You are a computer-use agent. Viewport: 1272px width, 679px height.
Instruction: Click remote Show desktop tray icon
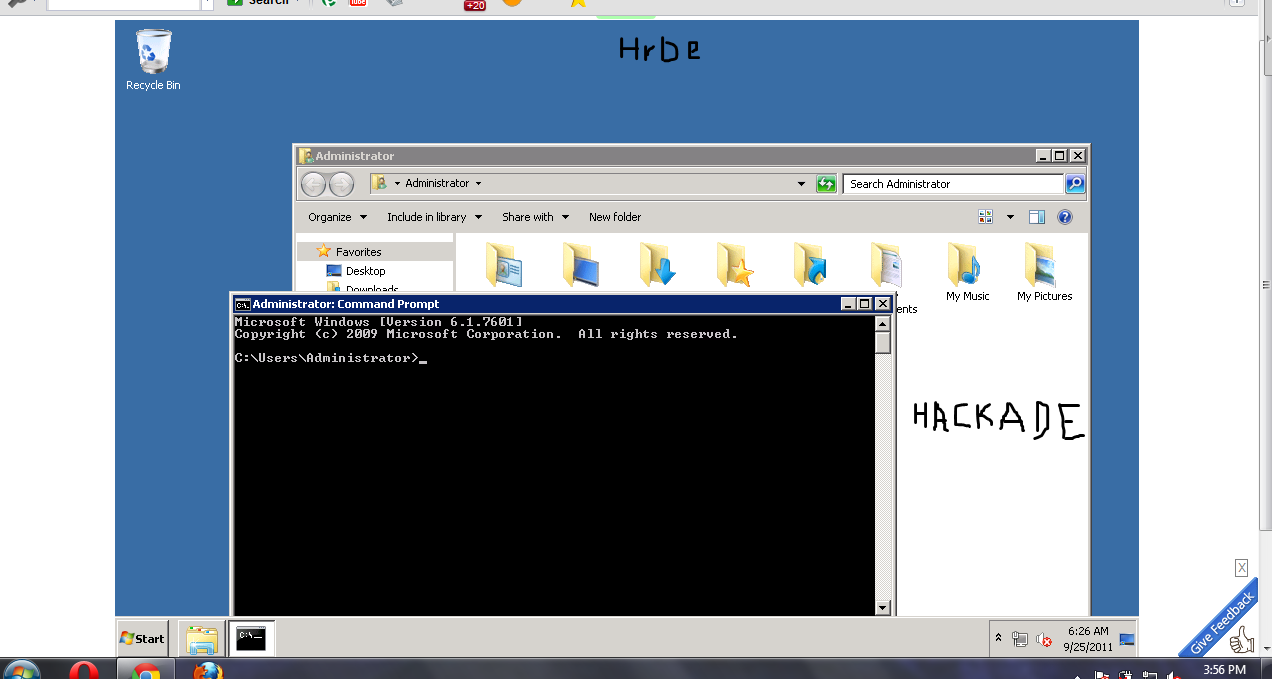tap(1127, 639)
